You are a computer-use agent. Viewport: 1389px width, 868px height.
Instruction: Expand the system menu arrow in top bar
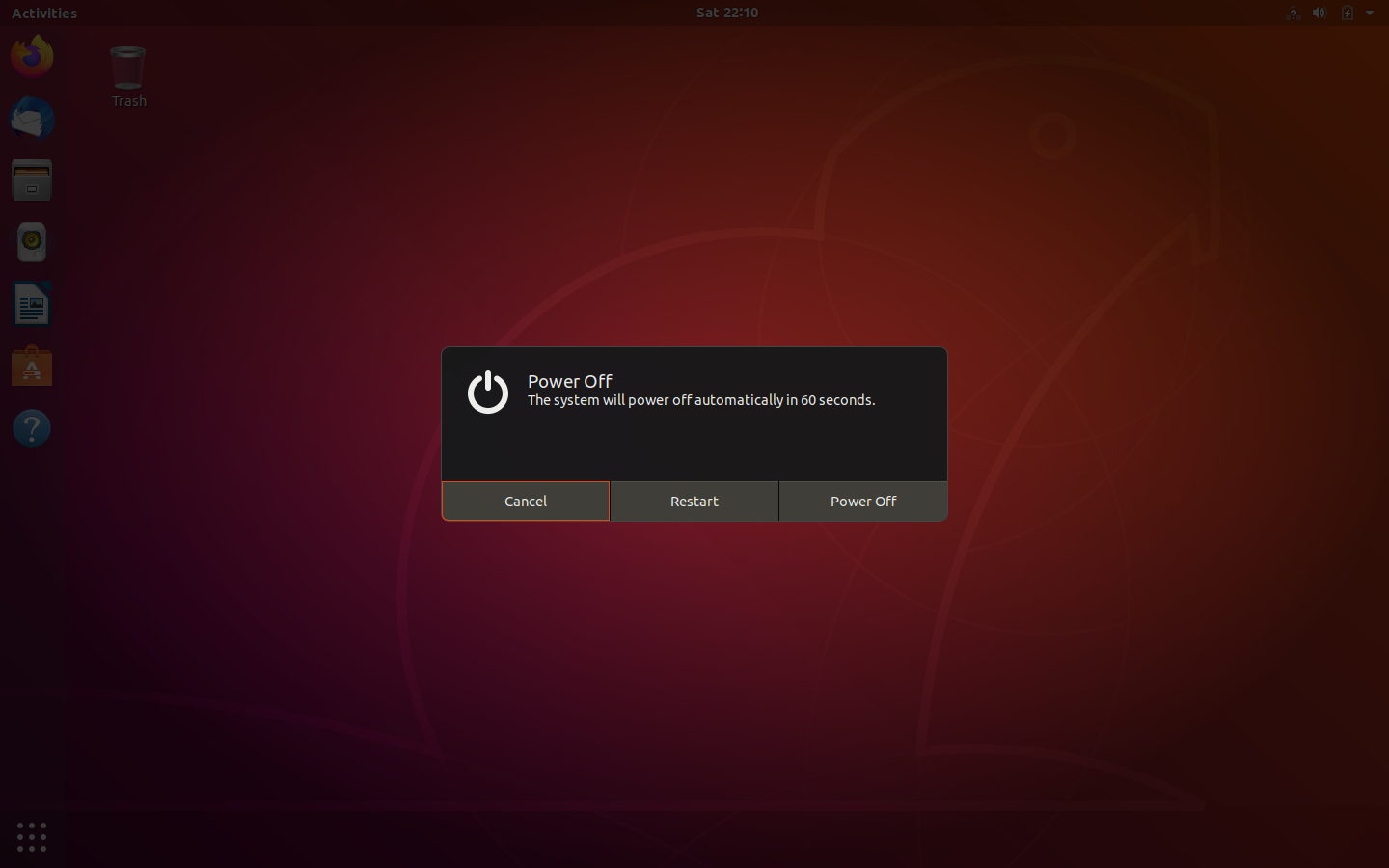coord(1370,13)
